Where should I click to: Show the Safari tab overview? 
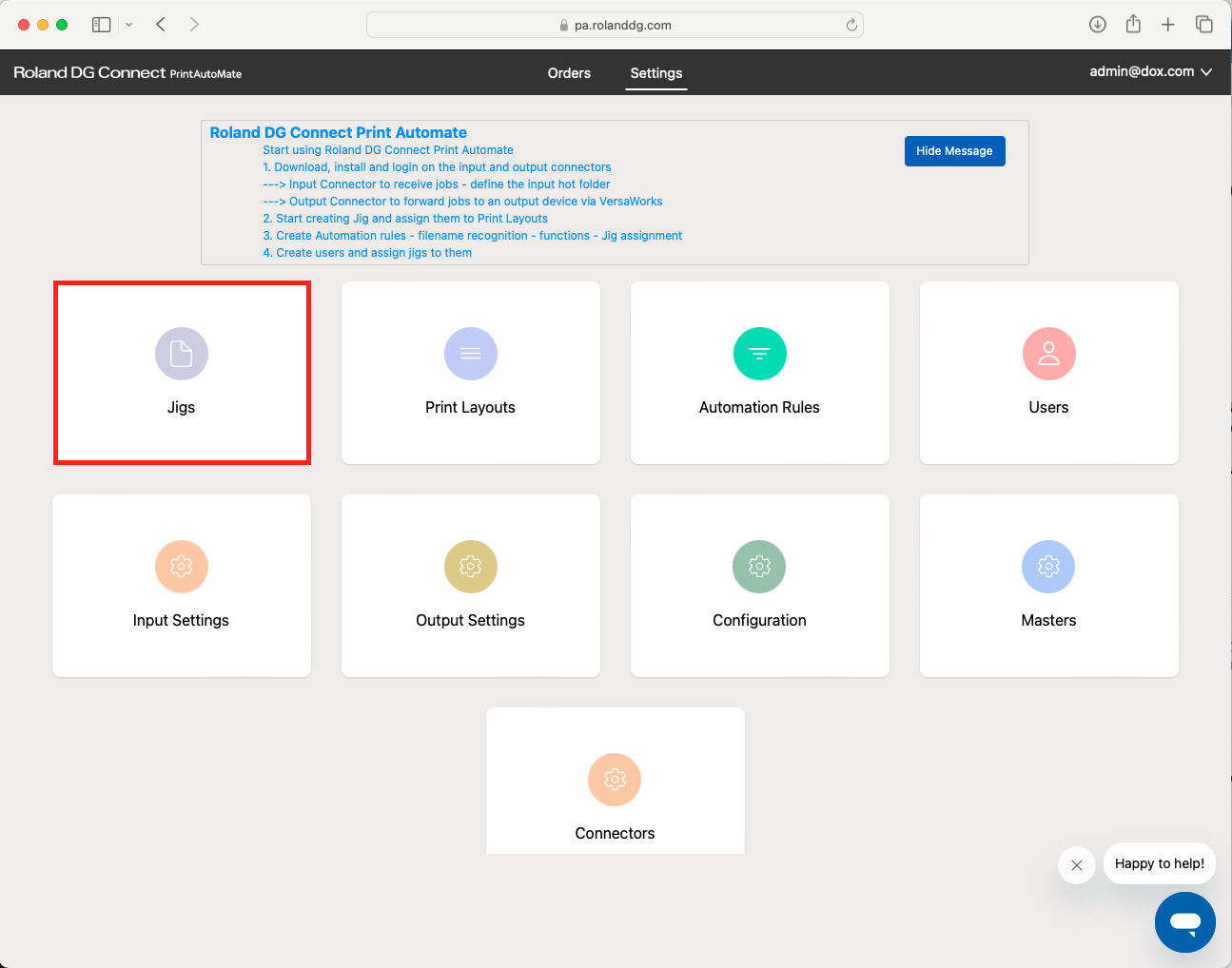1204,25
